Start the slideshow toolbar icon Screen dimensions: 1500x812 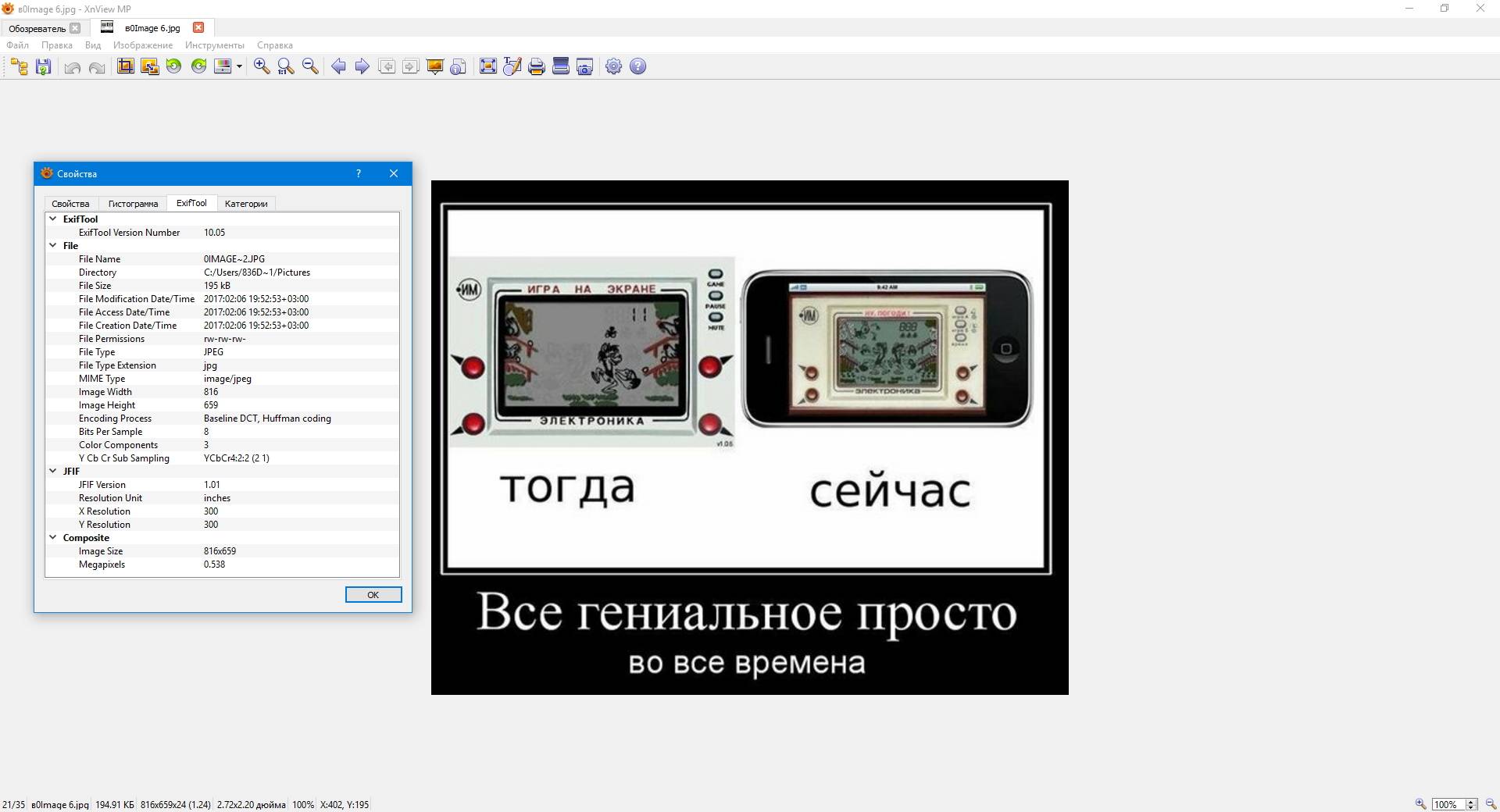(x=434, y=66)
